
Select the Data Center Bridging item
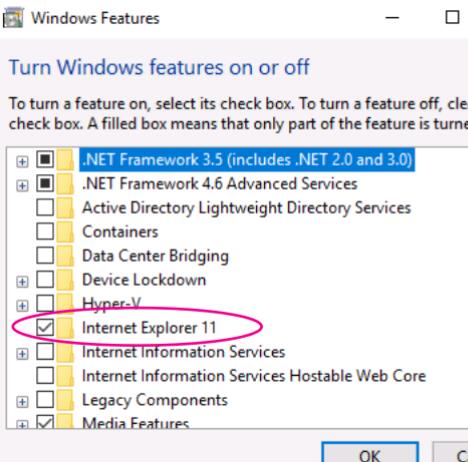[155, 256]
